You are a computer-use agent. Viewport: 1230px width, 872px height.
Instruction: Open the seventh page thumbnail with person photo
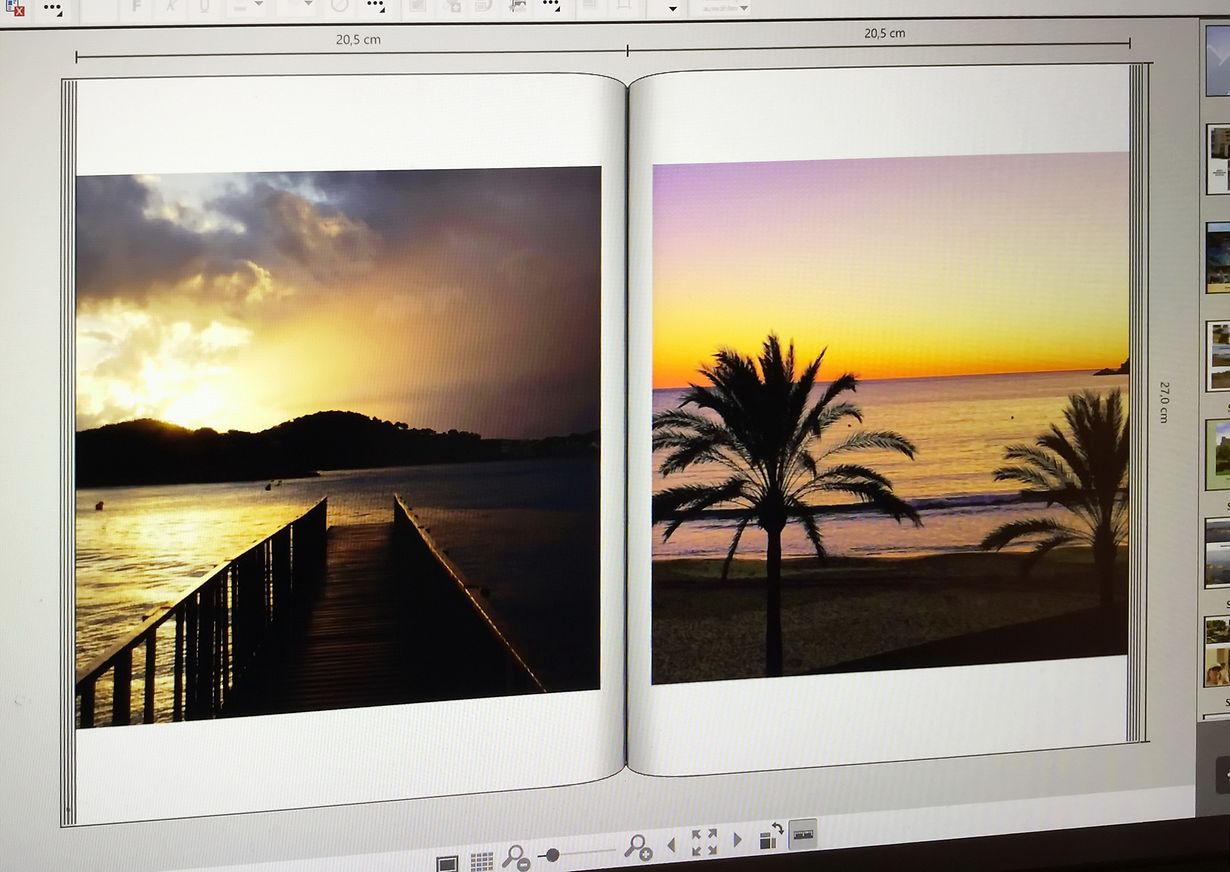point(1217,651)
